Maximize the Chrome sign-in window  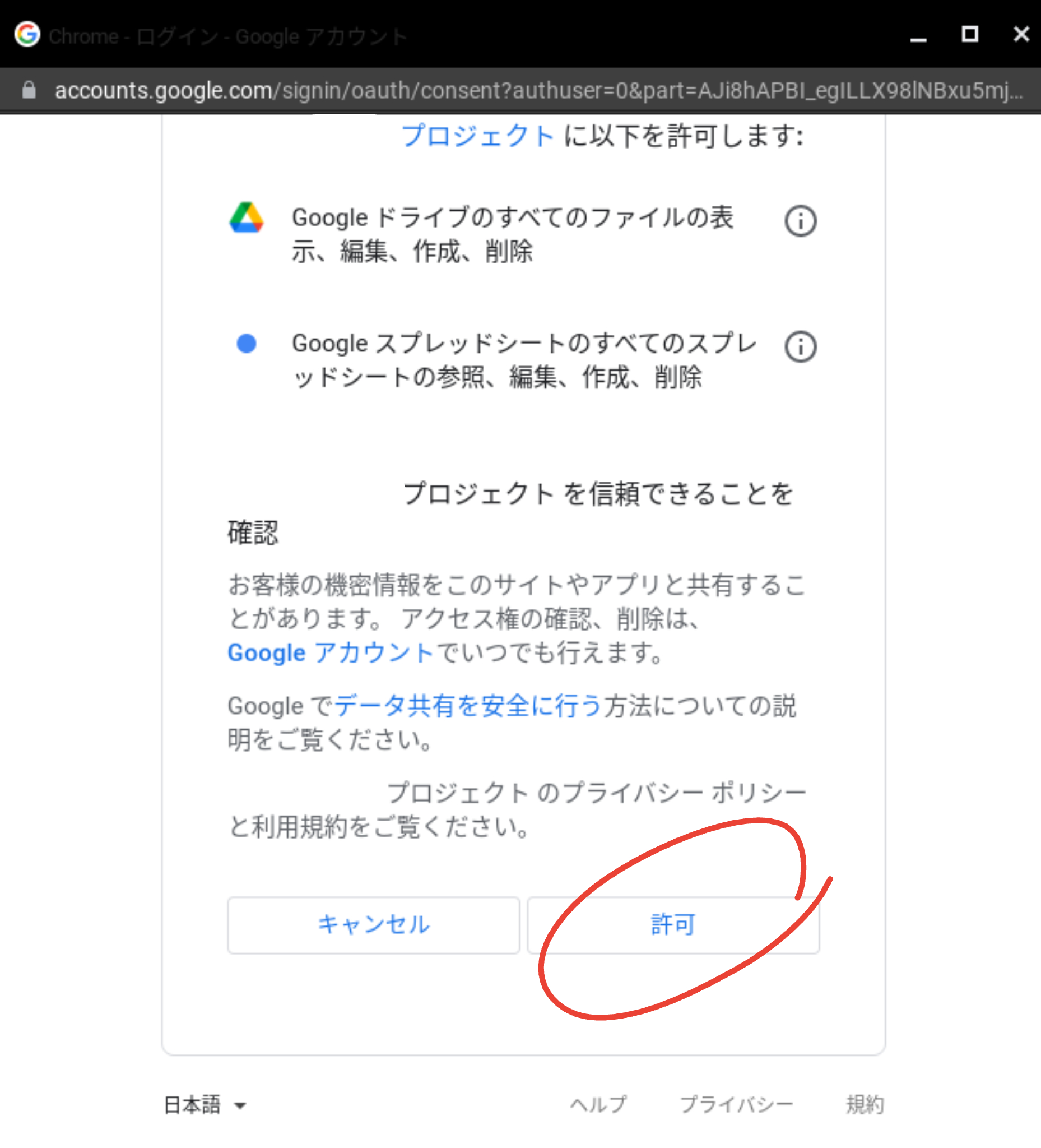point(970,34)
